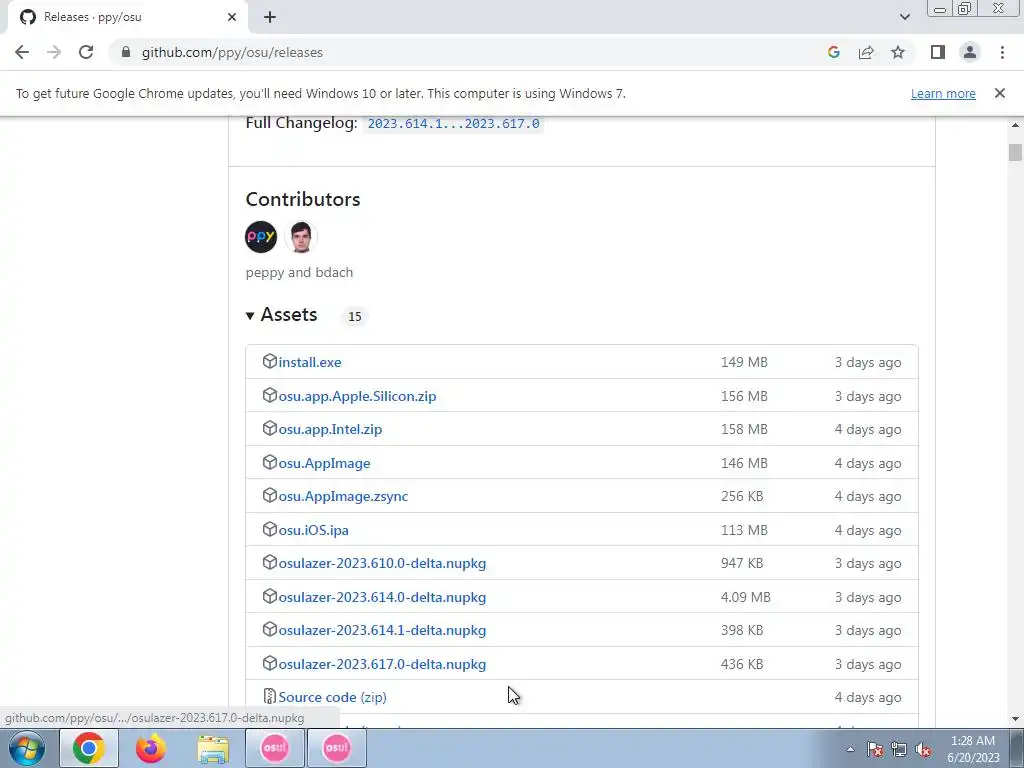Viewport: 1024px width, 768px height.
Task: Download Source code (zip)
Action: (332, 697)
